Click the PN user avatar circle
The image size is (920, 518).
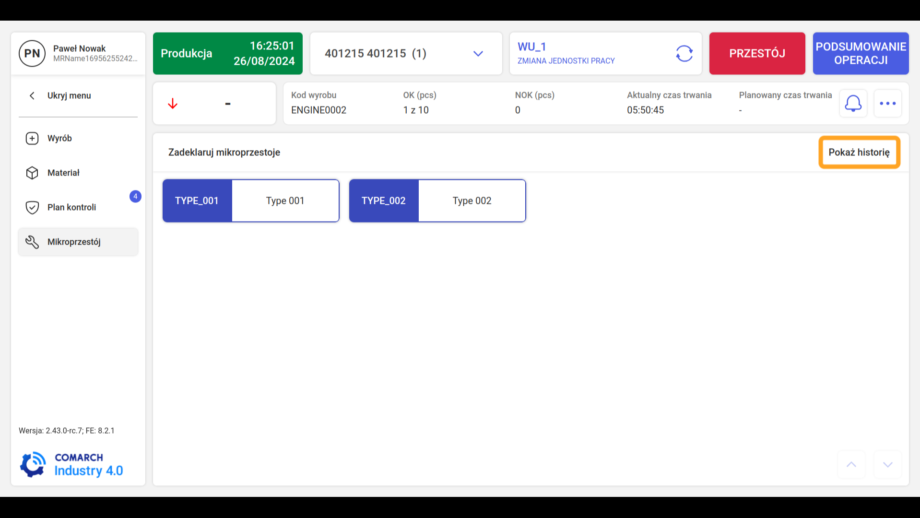pos(32,53)
